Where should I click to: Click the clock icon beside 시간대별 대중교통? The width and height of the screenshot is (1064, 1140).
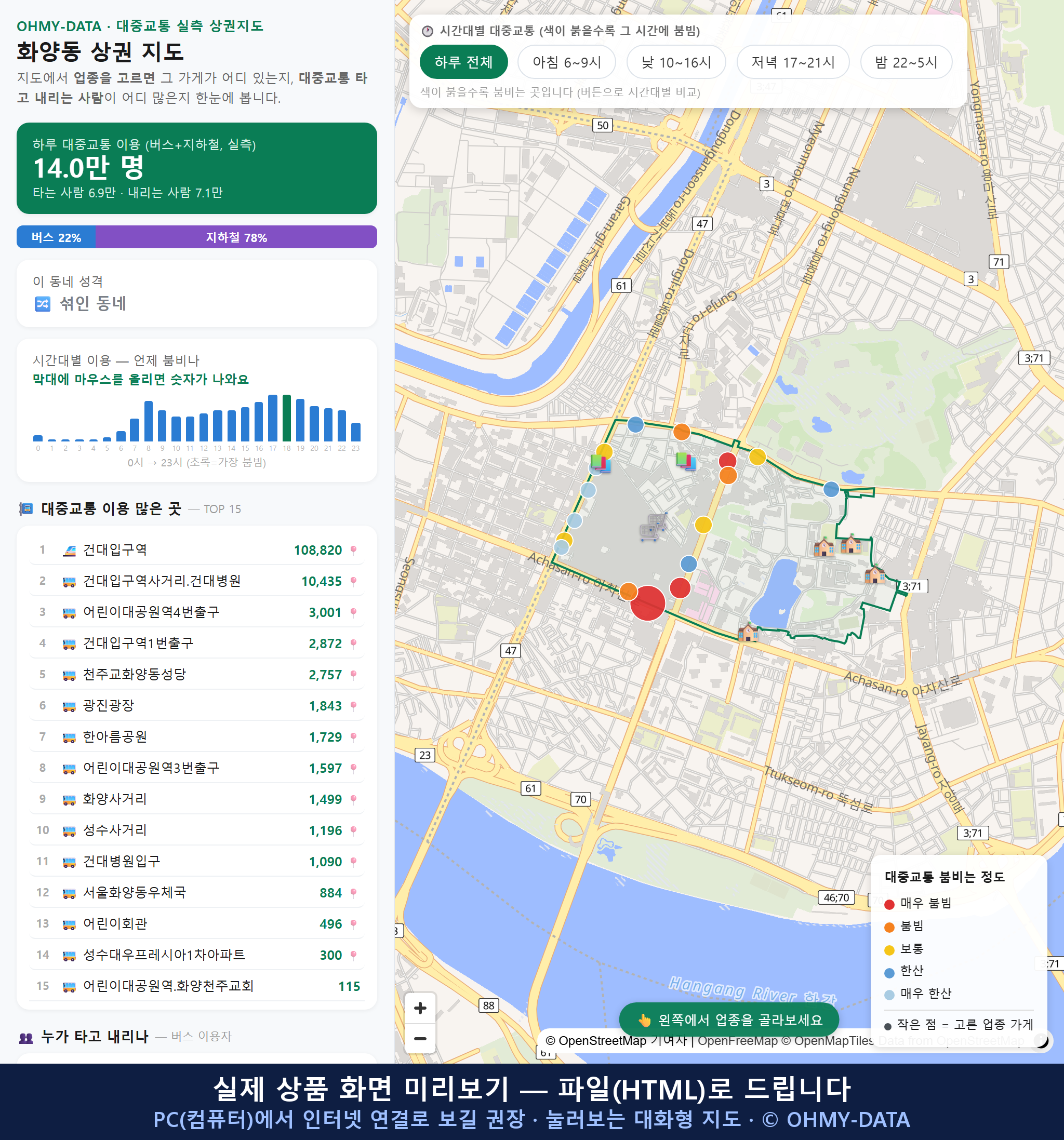click(x=428, y=31)
